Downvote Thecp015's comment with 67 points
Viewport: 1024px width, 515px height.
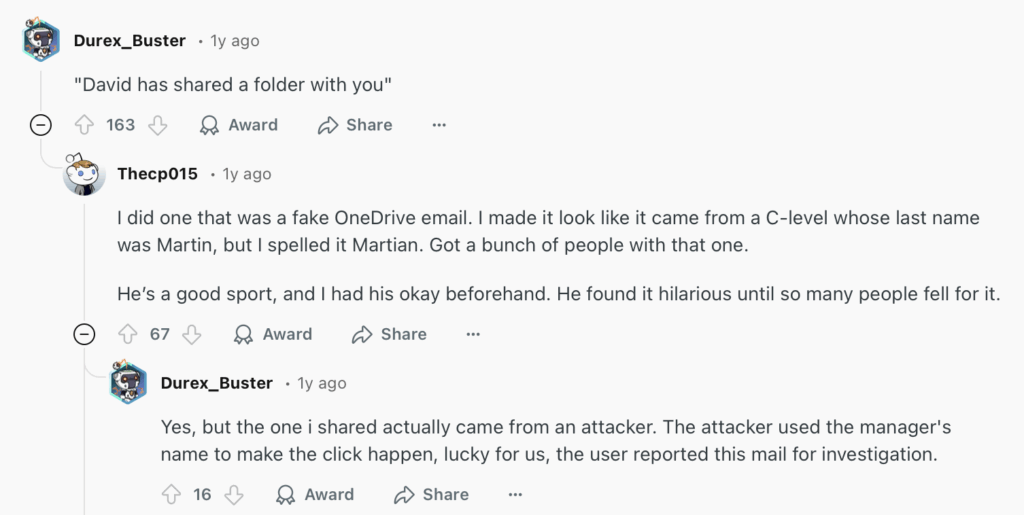point(192,334)
